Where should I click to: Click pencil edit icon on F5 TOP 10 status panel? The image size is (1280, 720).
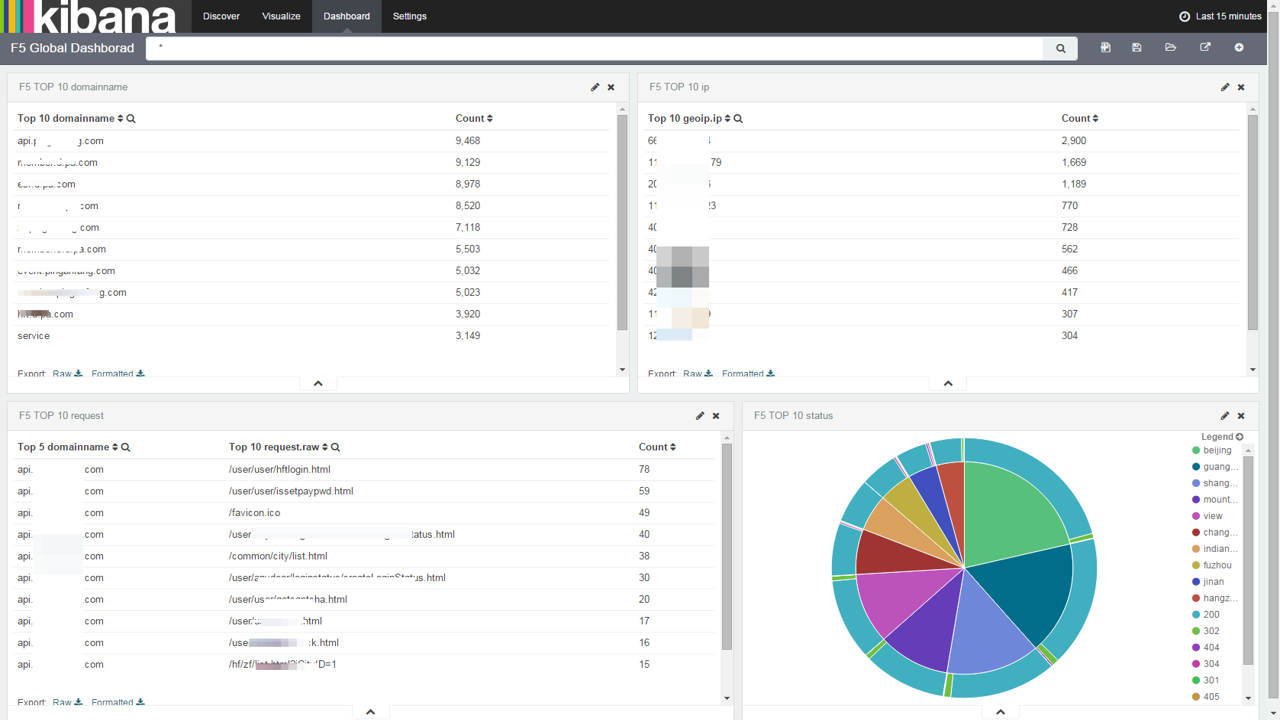coord(1225,415)
